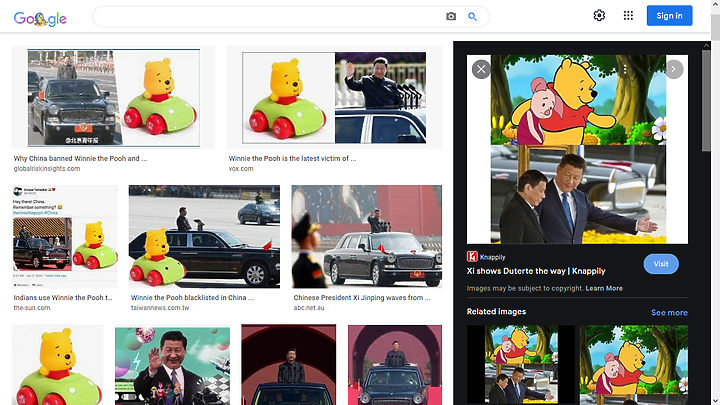Viewport: 720px width, 405px height.
Task: Click the taiwannews.com.tw source text
Action: tap(160, 308)
